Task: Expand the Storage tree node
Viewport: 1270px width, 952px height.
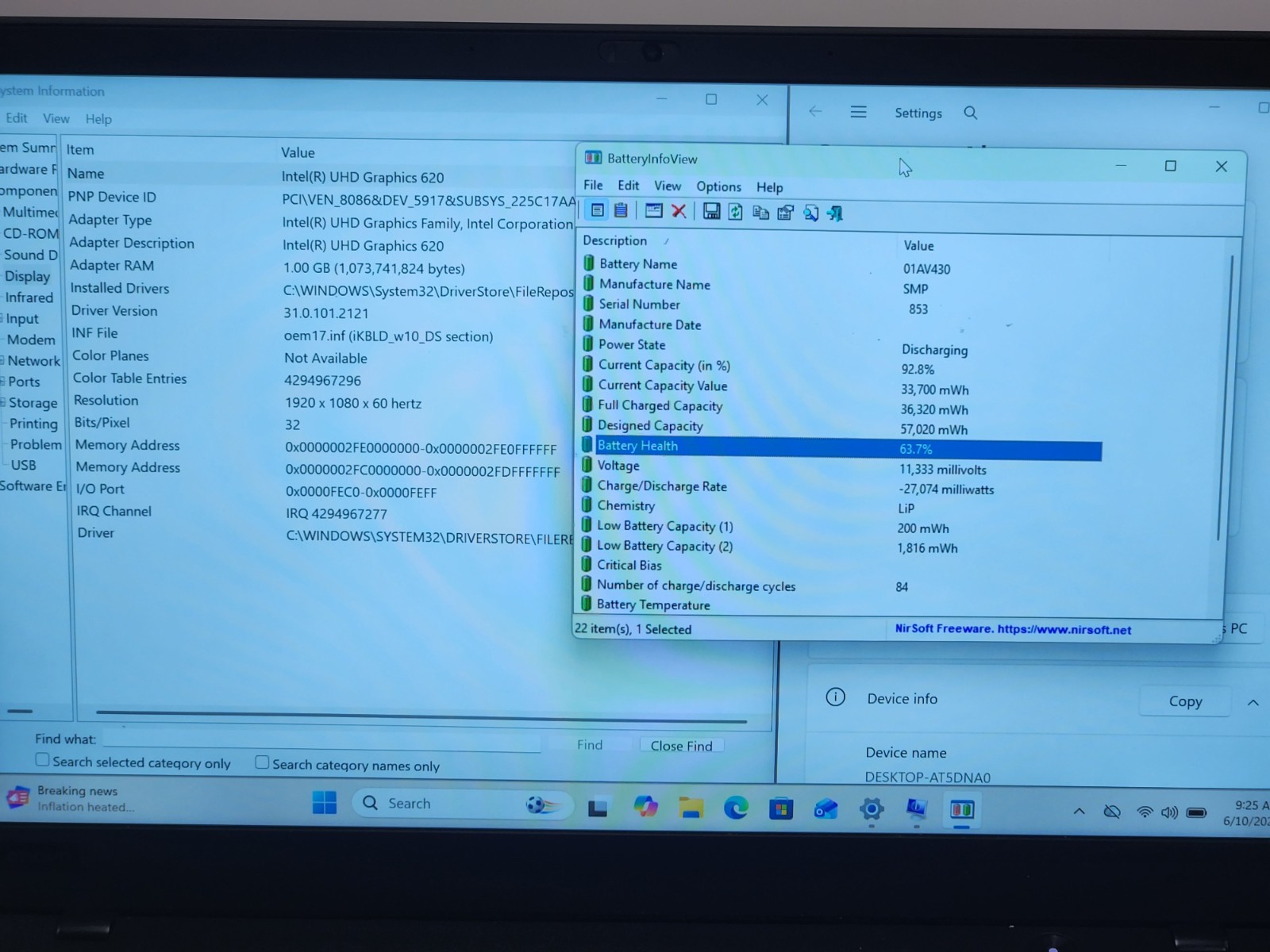Action: [3, 402]
